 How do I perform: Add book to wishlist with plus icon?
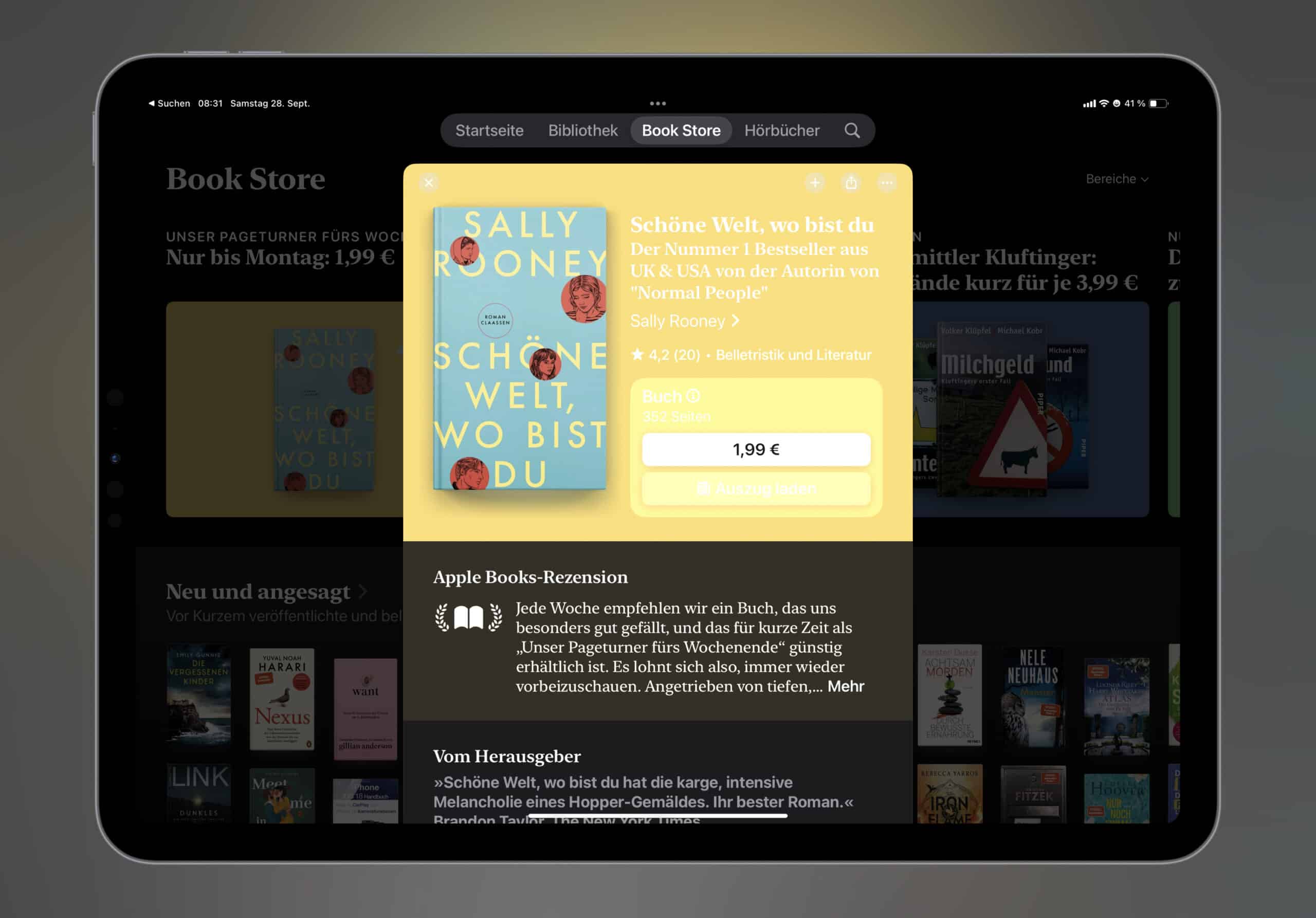point(815,183)
